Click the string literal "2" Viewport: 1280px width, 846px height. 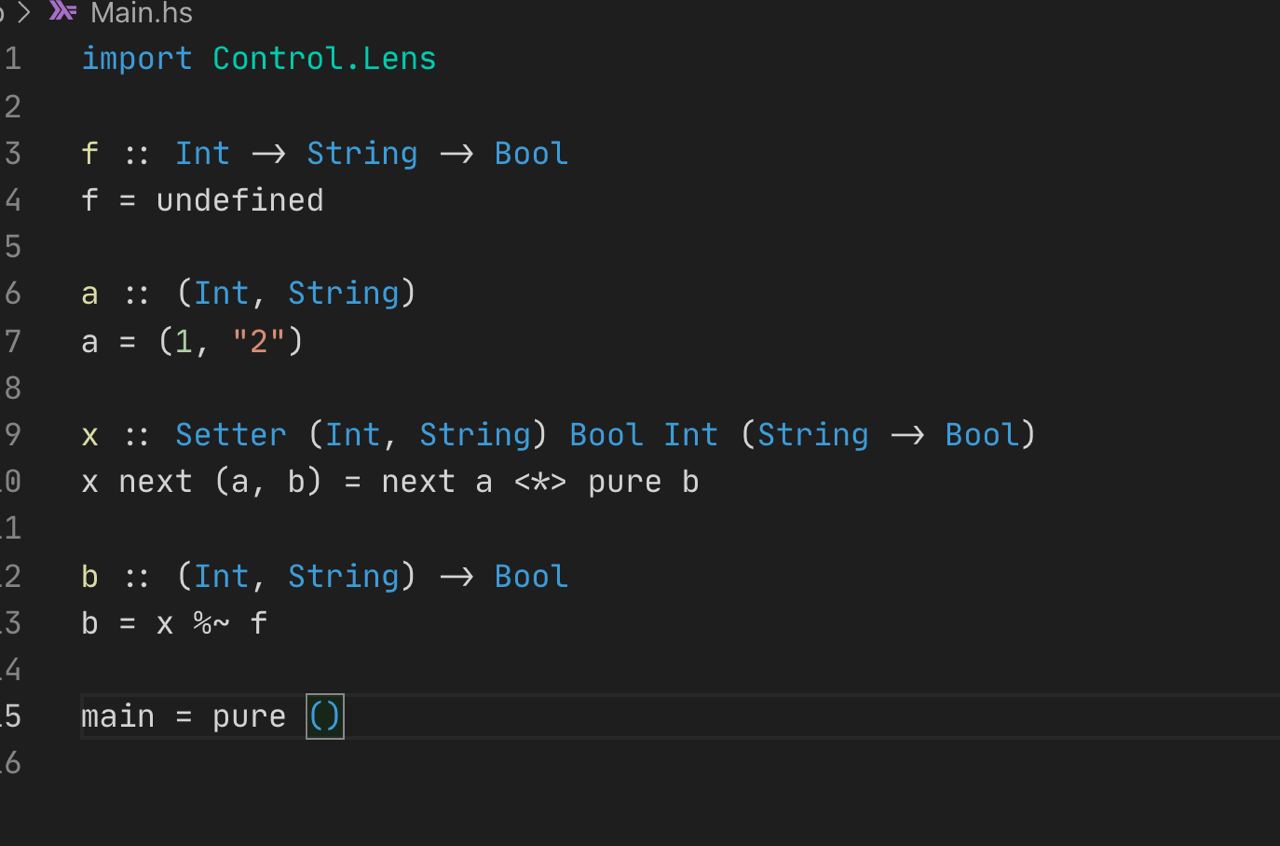point(258,342)
